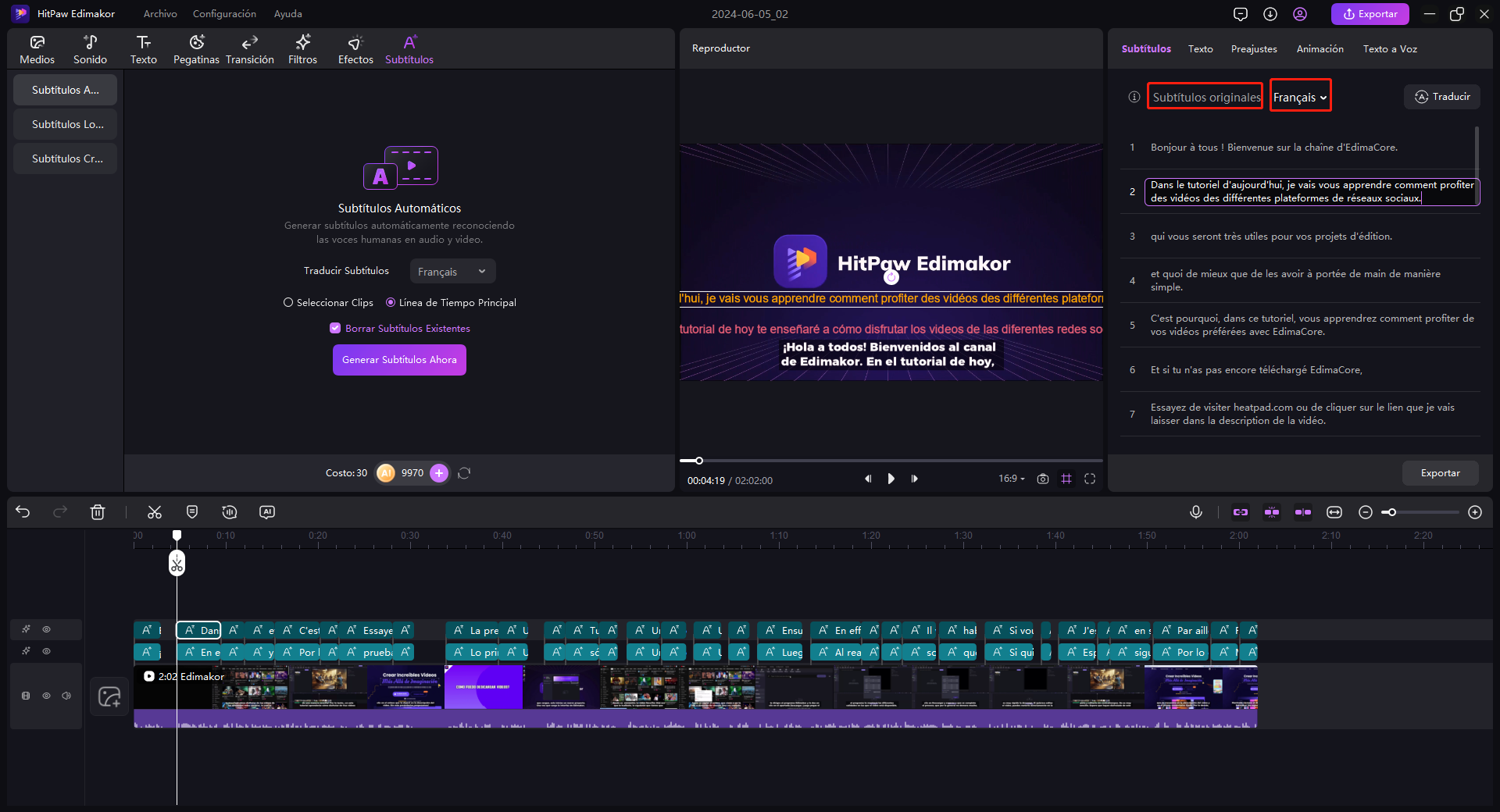1500x812 pixels.
Task: Switch to the Texto a Voz tab
Action: click(1390, 49)
